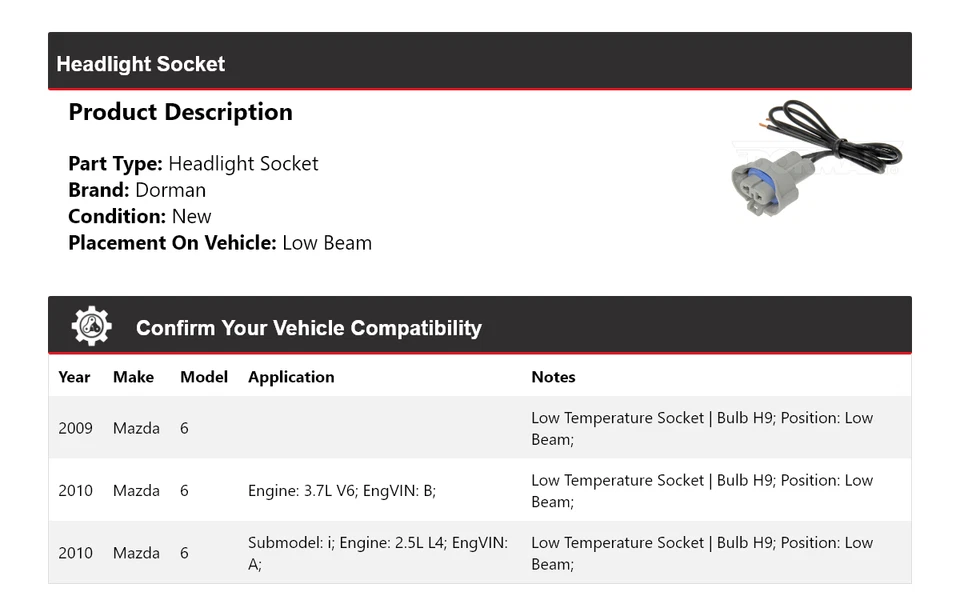
Task: Click the Application column header
Action: tap(291, 377)
